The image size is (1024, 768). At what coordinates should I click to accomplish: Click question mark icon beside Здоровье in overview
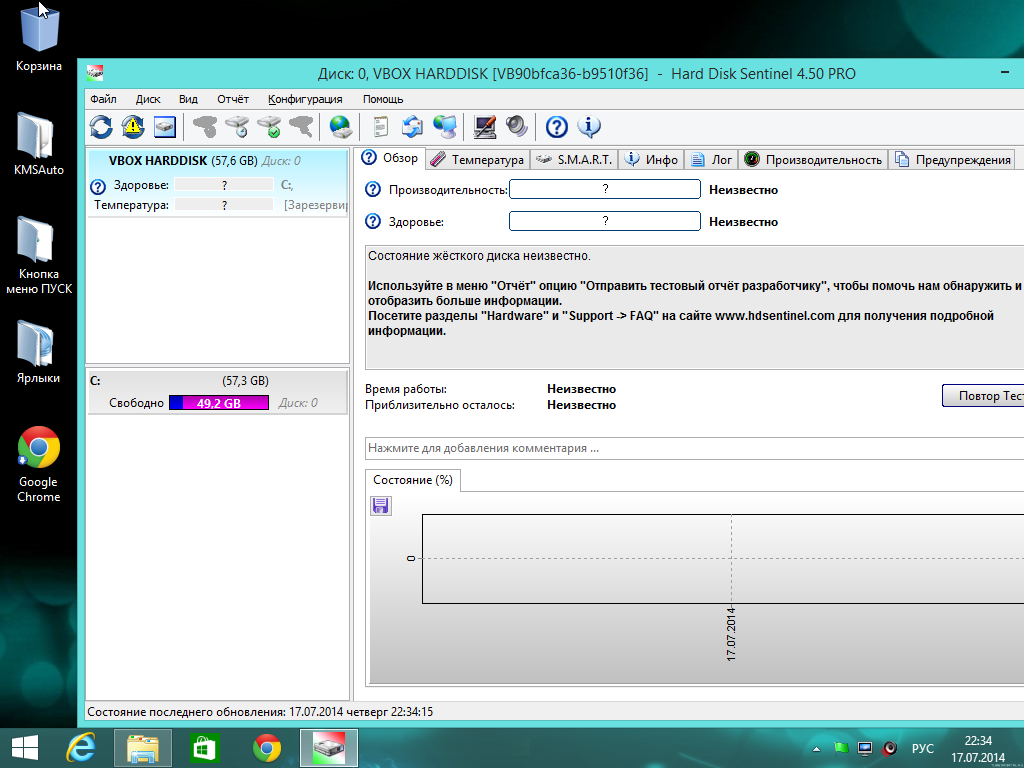[x=373, y=221]
